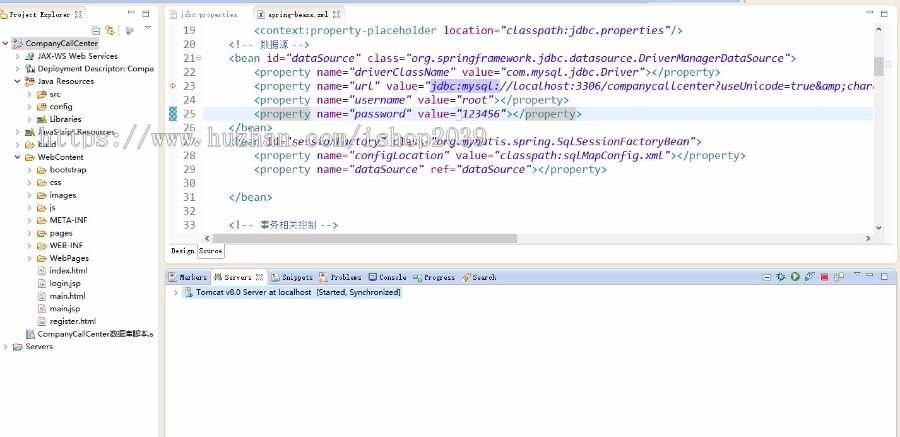Image resolution: width=900 pixels, height=437 pixels.
Task: Open Project Explorer view menu arrow
Action: [x=148, y=28]
